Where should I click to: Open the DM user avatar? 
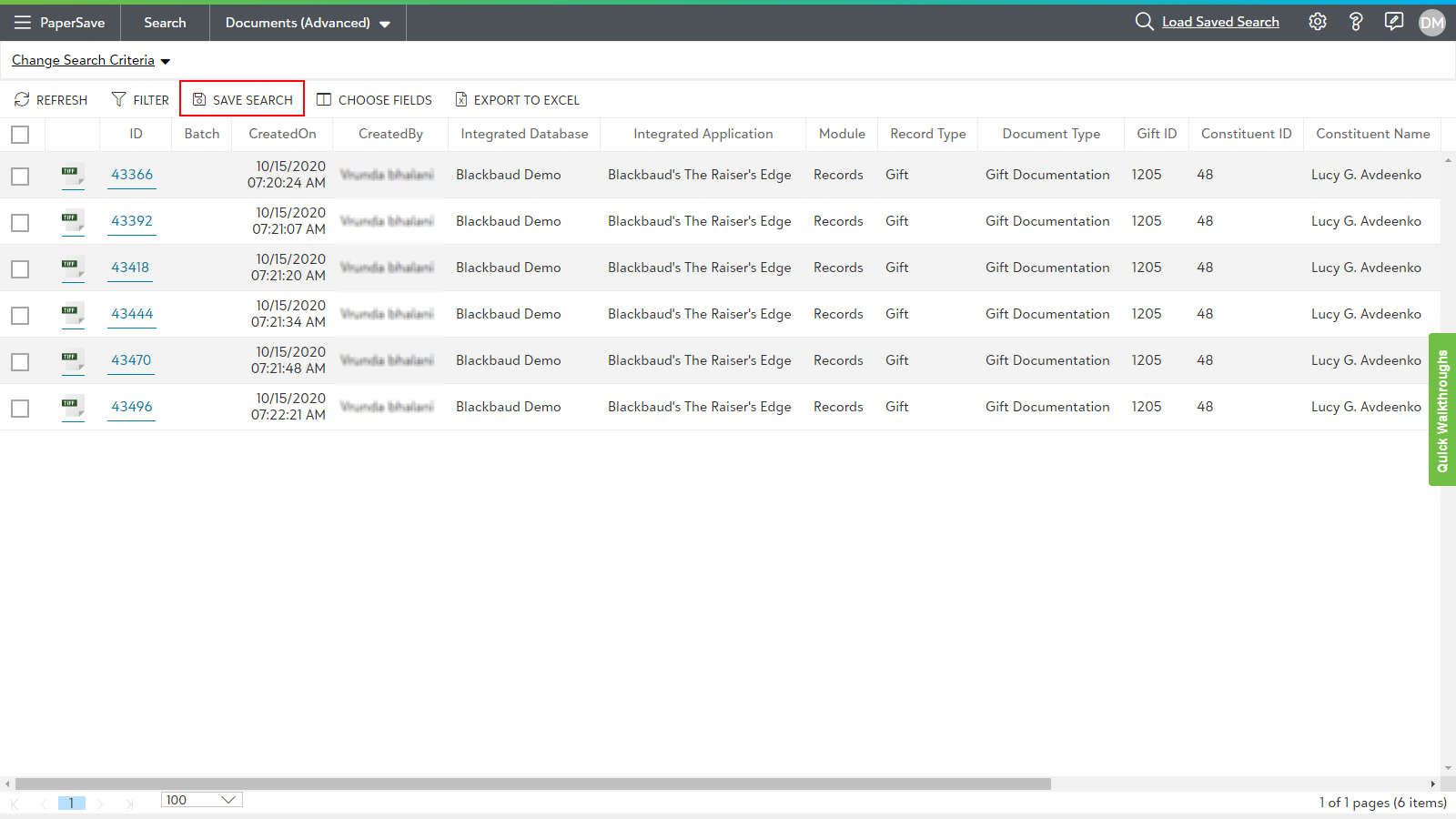coord(1431,23)
